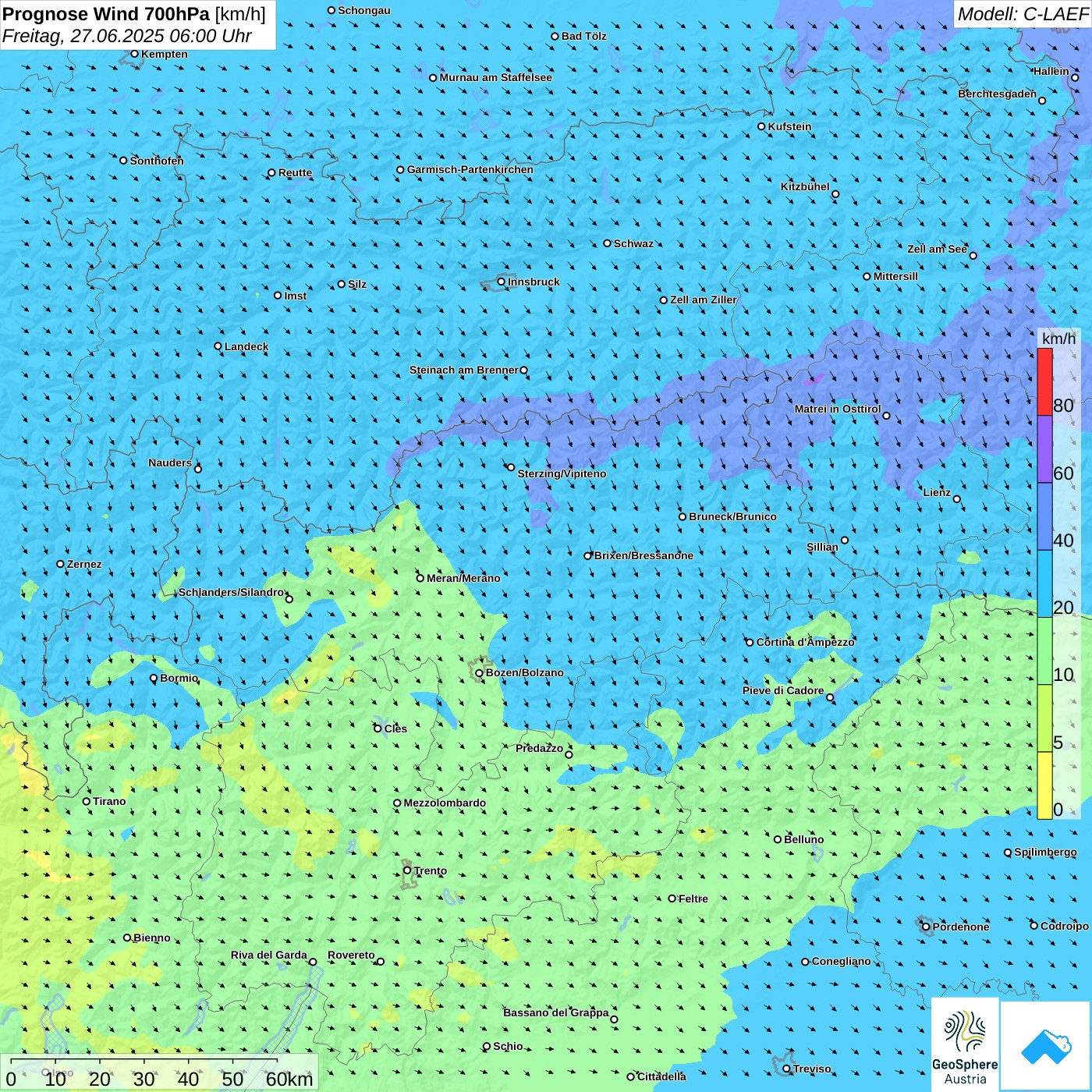Select the Cortina d'Ampezzo marker
This screenshot has width=1092, height=1092.
pyautogui.click(x=750, y=643)
